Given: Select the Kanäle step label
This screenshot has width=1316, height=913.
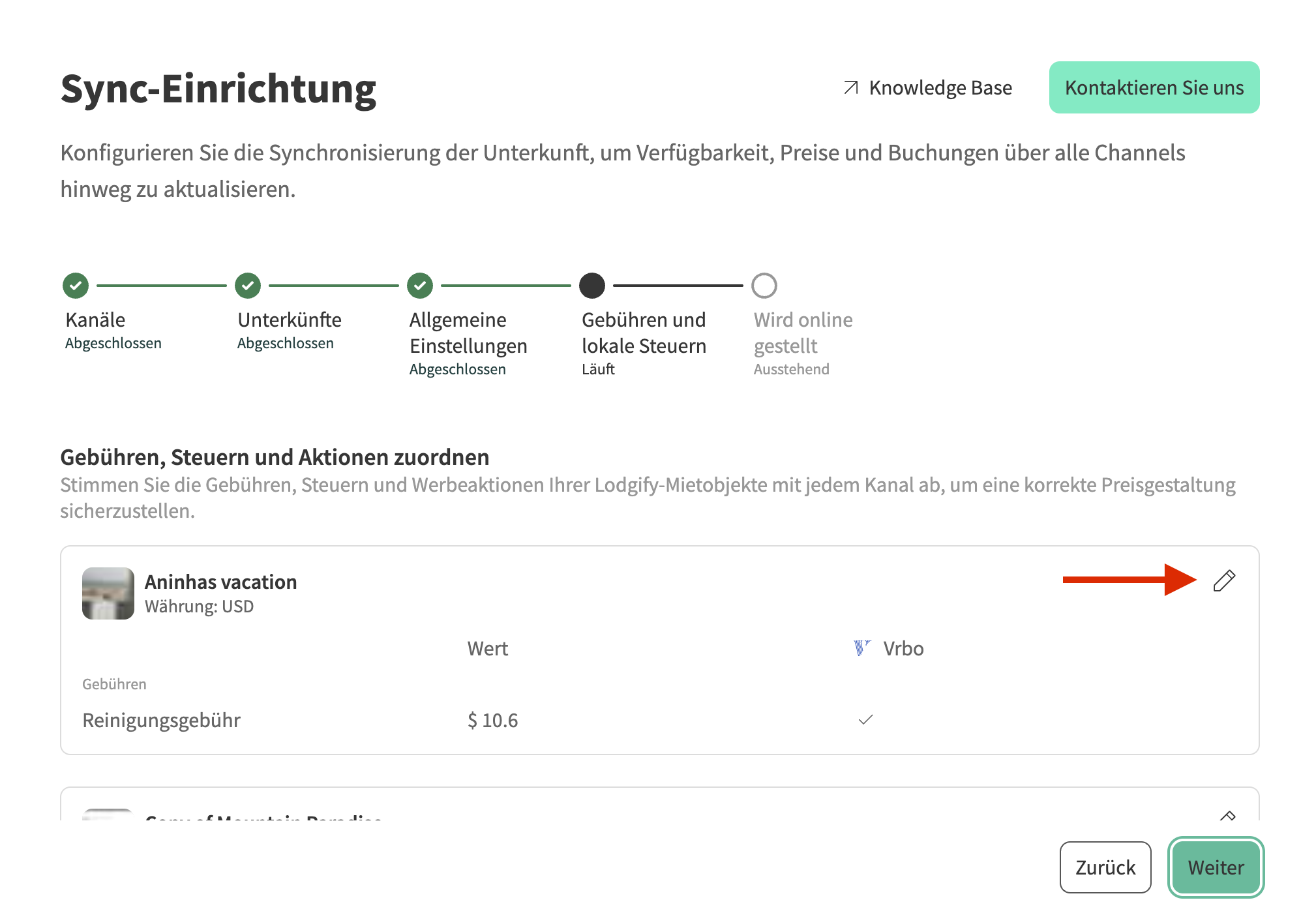Looking at the screenshot, I should click(95, 320).
